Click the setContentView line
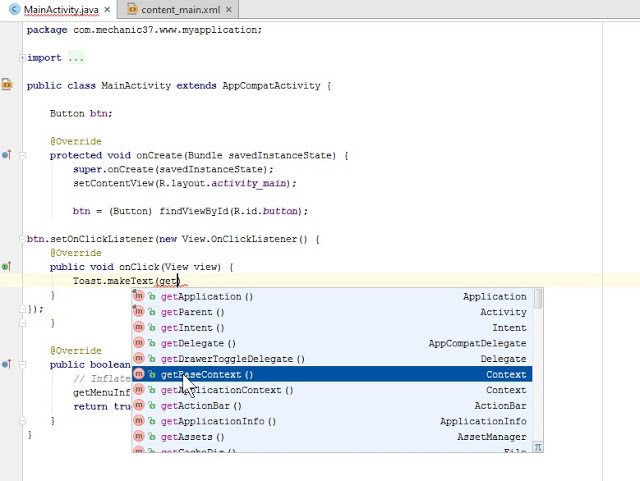The image size is (640, 481). pyautogui.click(x=185, y=183)
